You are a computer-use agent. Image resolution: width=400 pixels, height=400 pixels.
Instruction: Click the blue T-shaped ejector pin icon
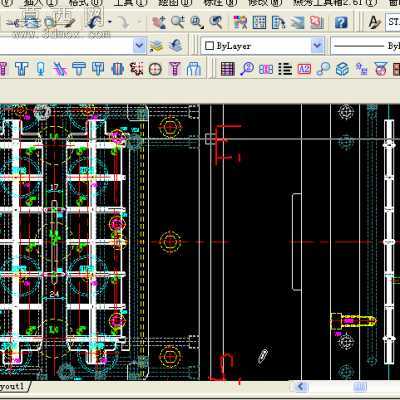[22, 69]
